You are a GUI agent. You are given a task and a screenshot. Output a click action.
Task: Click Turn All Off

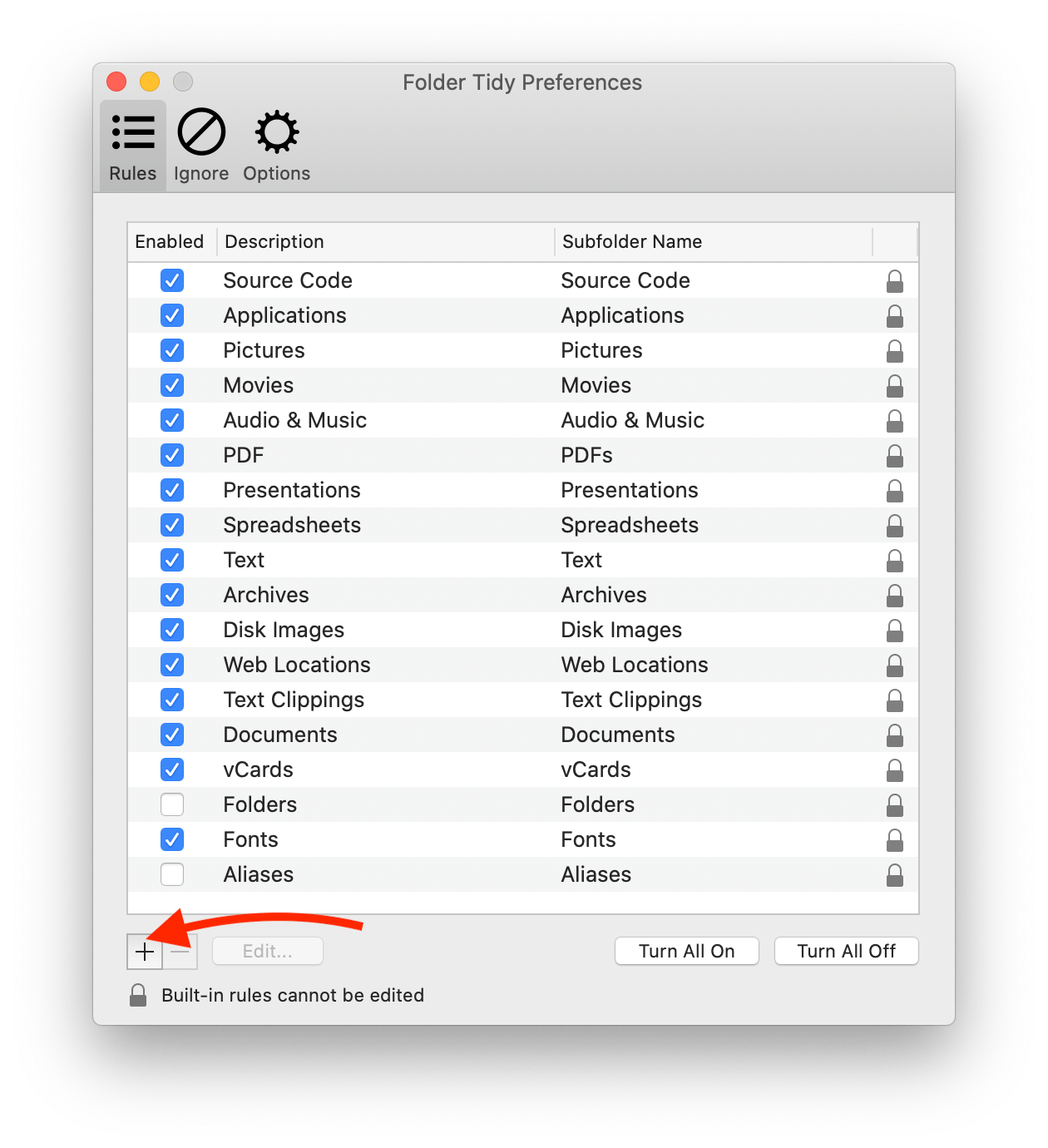point(847,951)
